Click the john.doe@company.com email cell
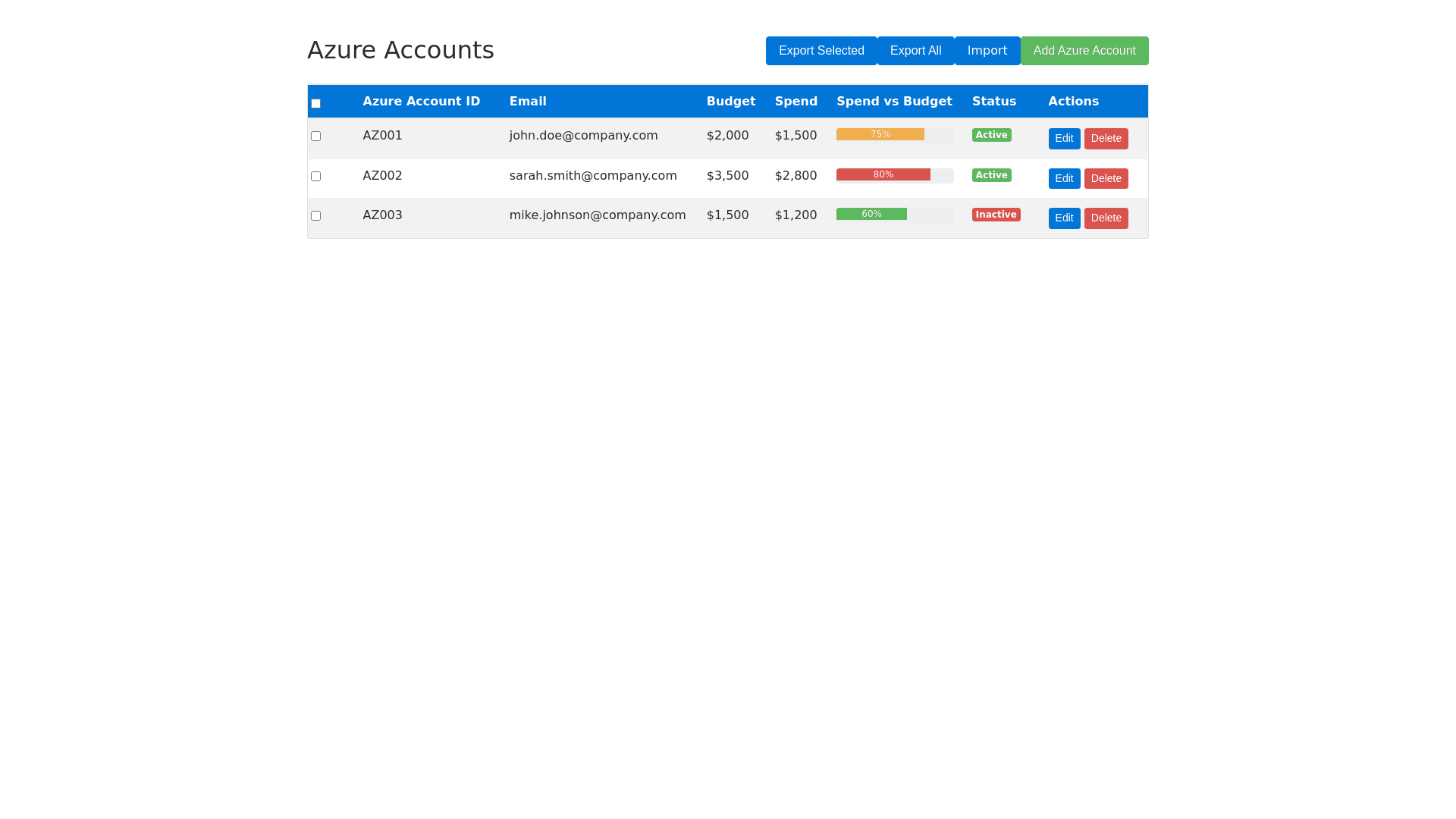Image resolution: width=1456 pixels, height=819 pixels. pyautogui.click(x=583, y=136)
